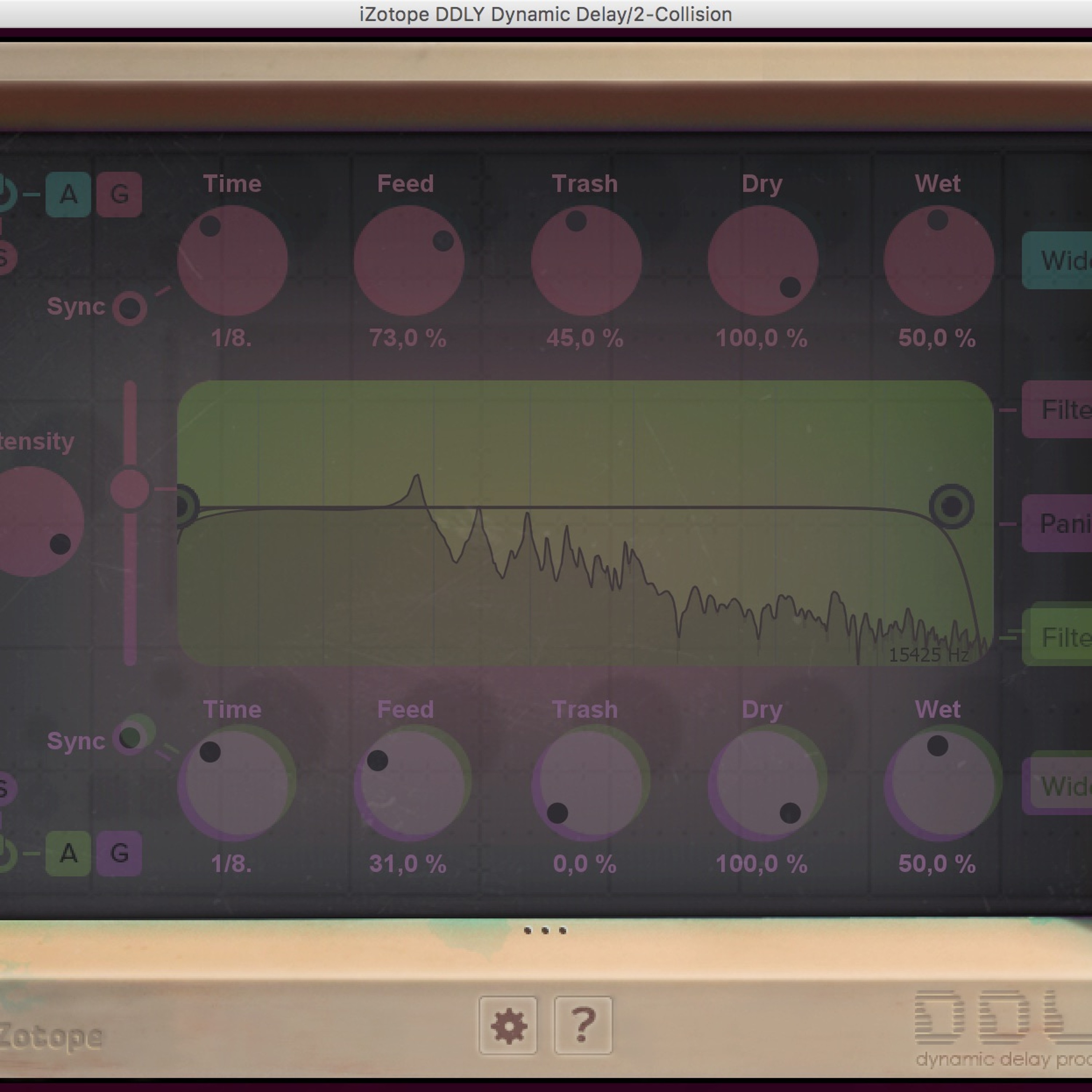
Task: Toggle Sync for the upper delay
Action: click(130, 308)
